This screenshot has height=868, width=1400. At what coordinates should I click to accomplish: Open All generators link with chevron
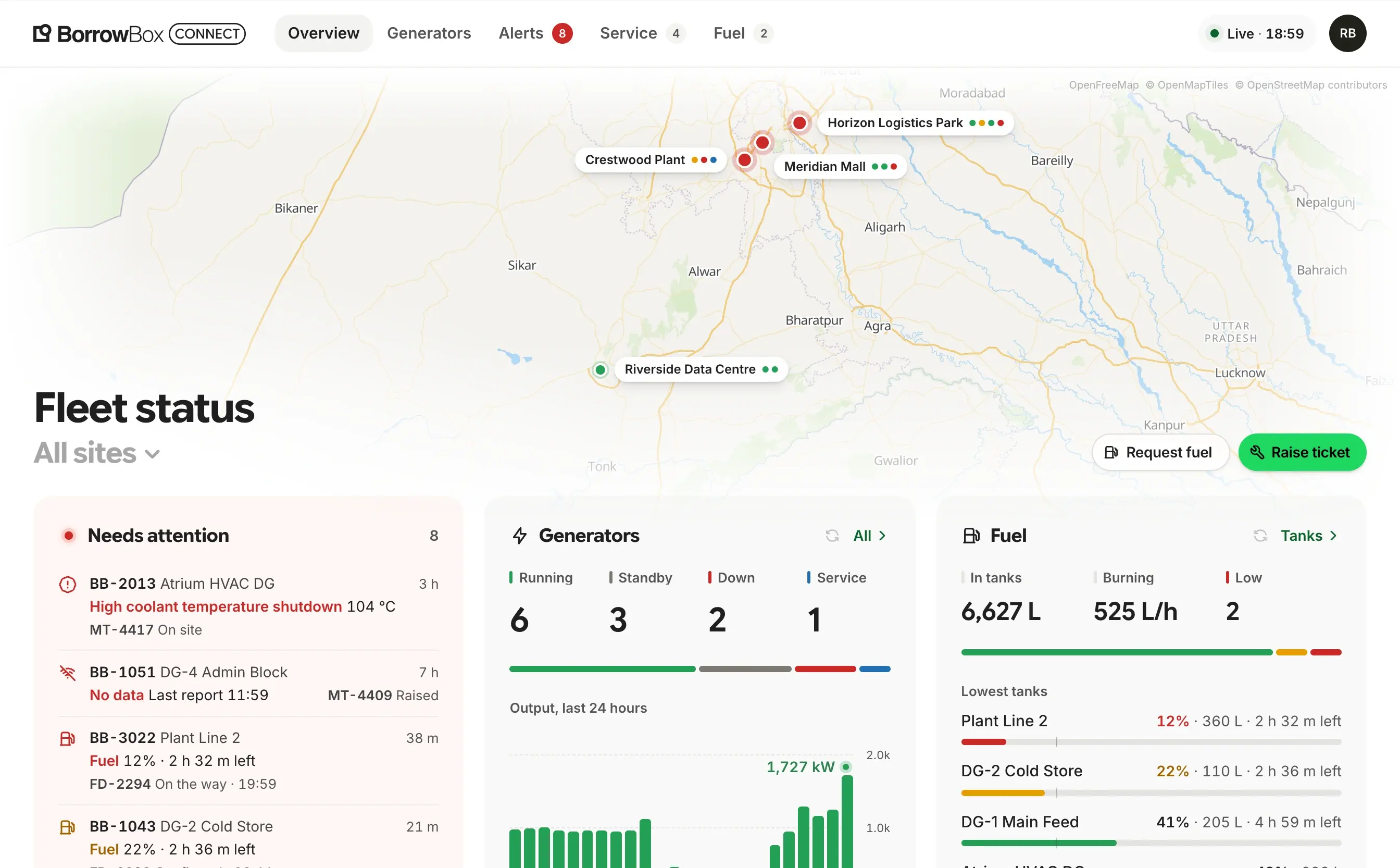[x=870, y=536]
